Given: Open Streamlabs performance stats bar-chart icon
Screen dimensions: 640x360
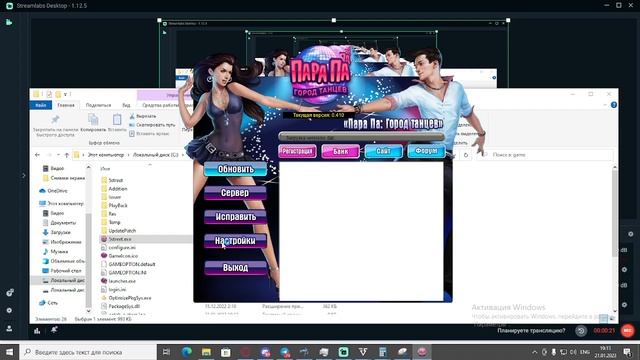Looking at the screenshot, I should click(37, 331).
